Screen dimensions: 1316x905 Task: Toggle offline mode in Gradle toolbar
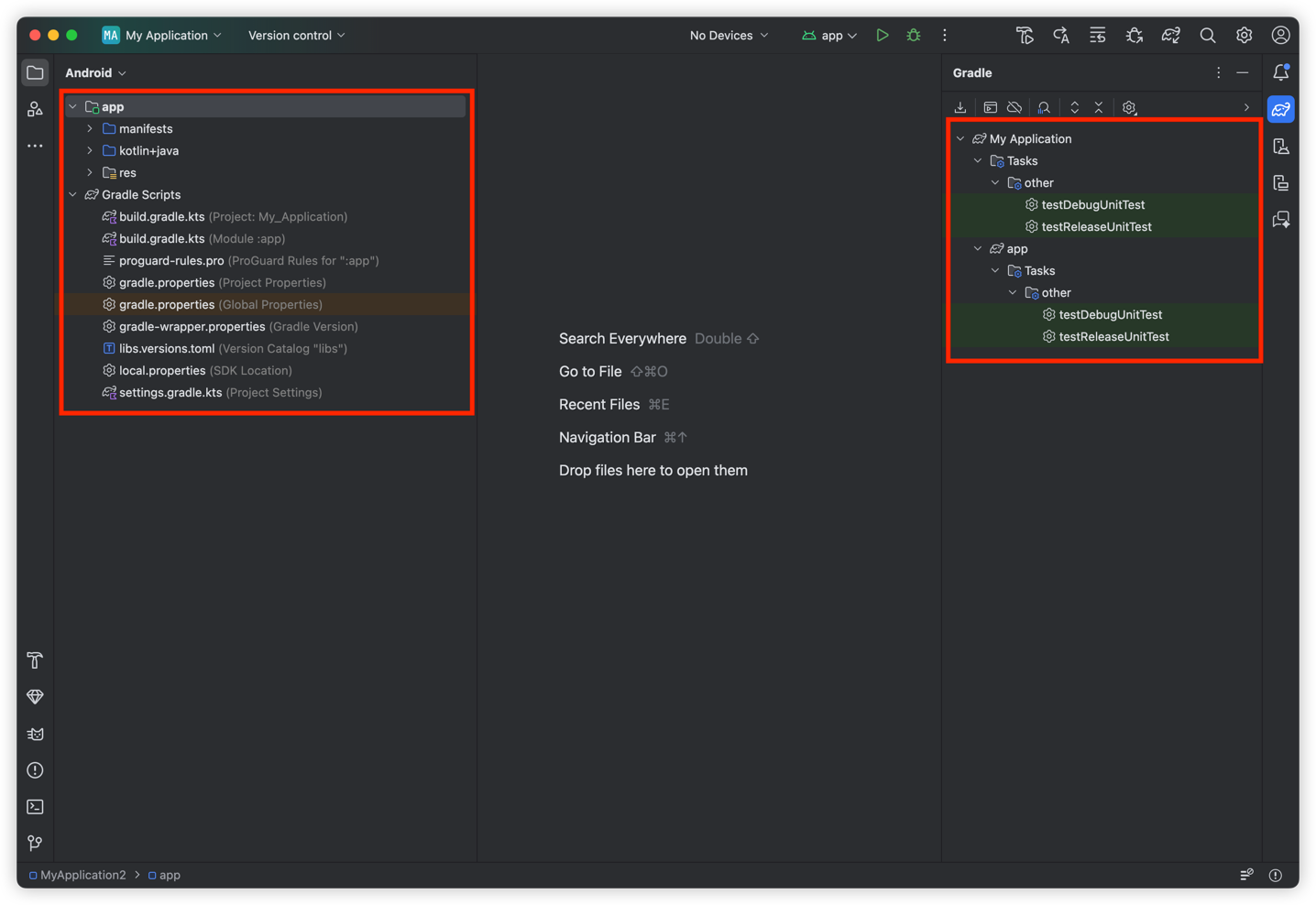(1014, 108)
